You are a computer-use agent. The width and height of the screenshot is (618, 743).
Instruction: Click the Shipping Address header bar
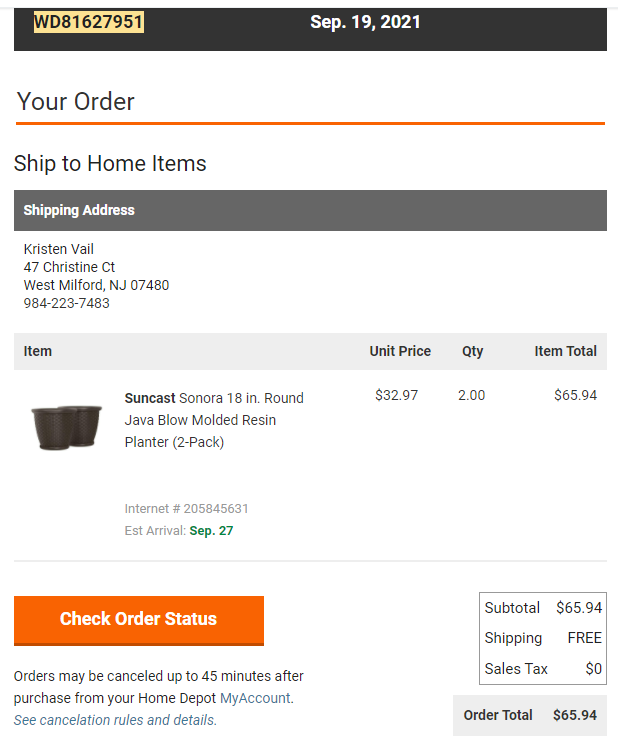coord(310,210)
